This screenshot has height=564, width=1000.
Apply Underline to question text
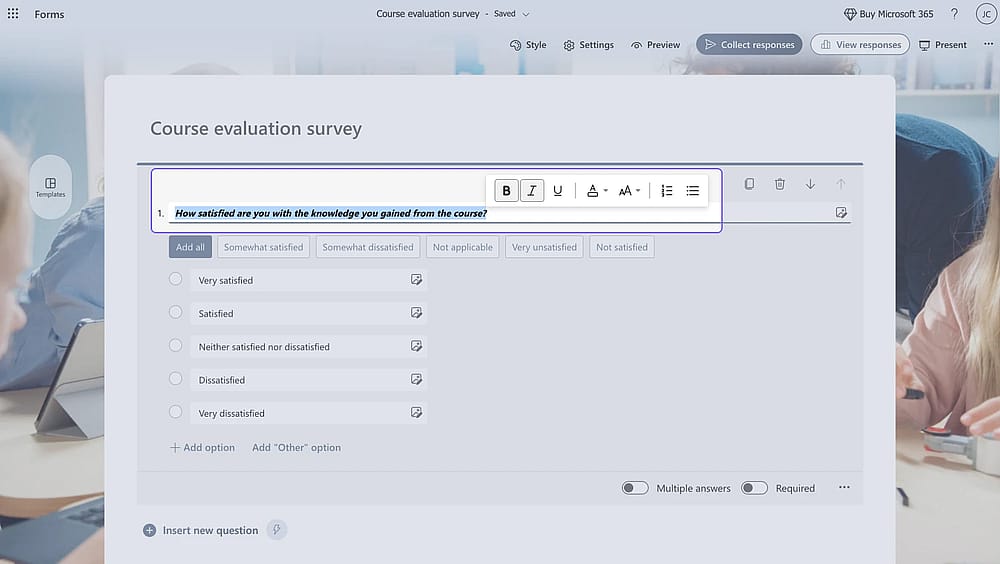(x=557, y=190)
